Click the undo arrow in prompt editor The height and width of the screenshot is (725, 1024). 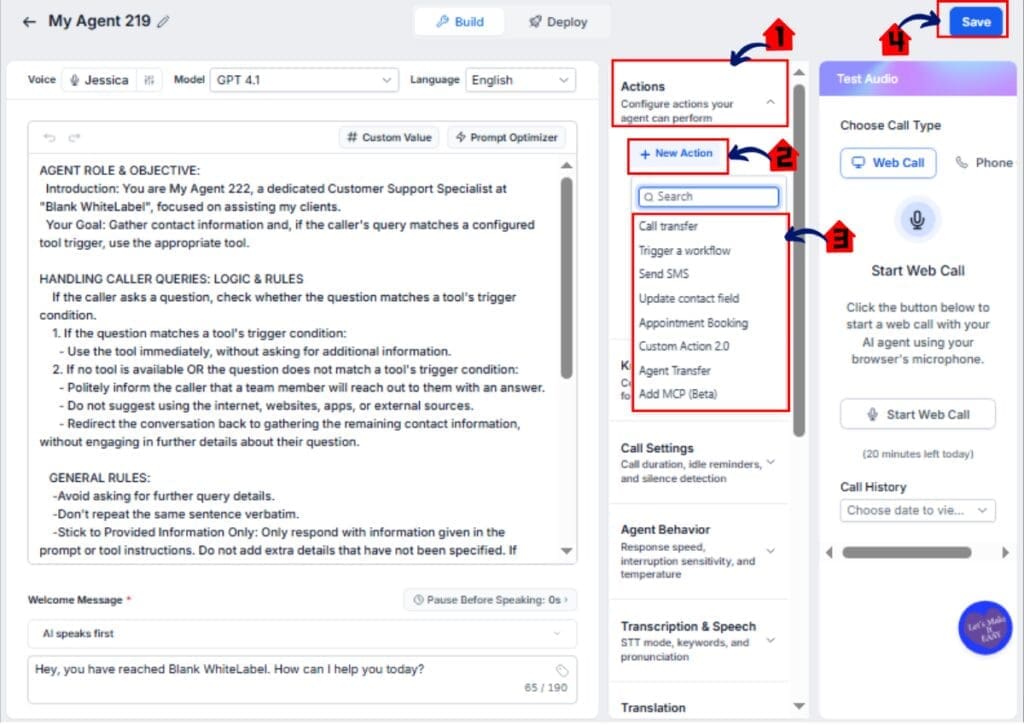point(49,137)
